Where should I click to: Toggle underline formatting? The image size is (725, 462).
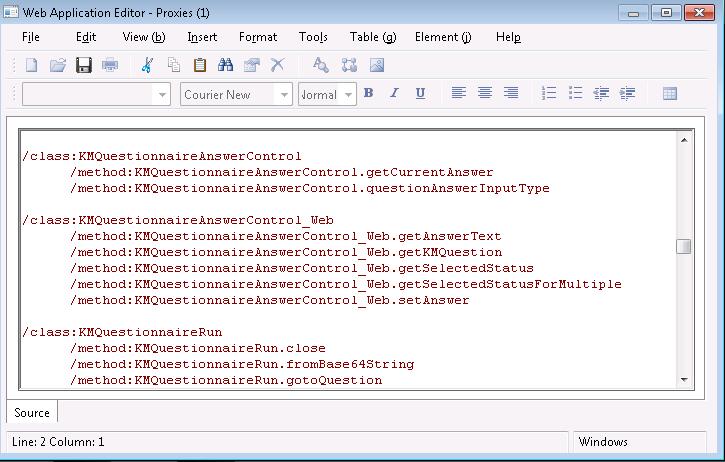click(420, 93)
